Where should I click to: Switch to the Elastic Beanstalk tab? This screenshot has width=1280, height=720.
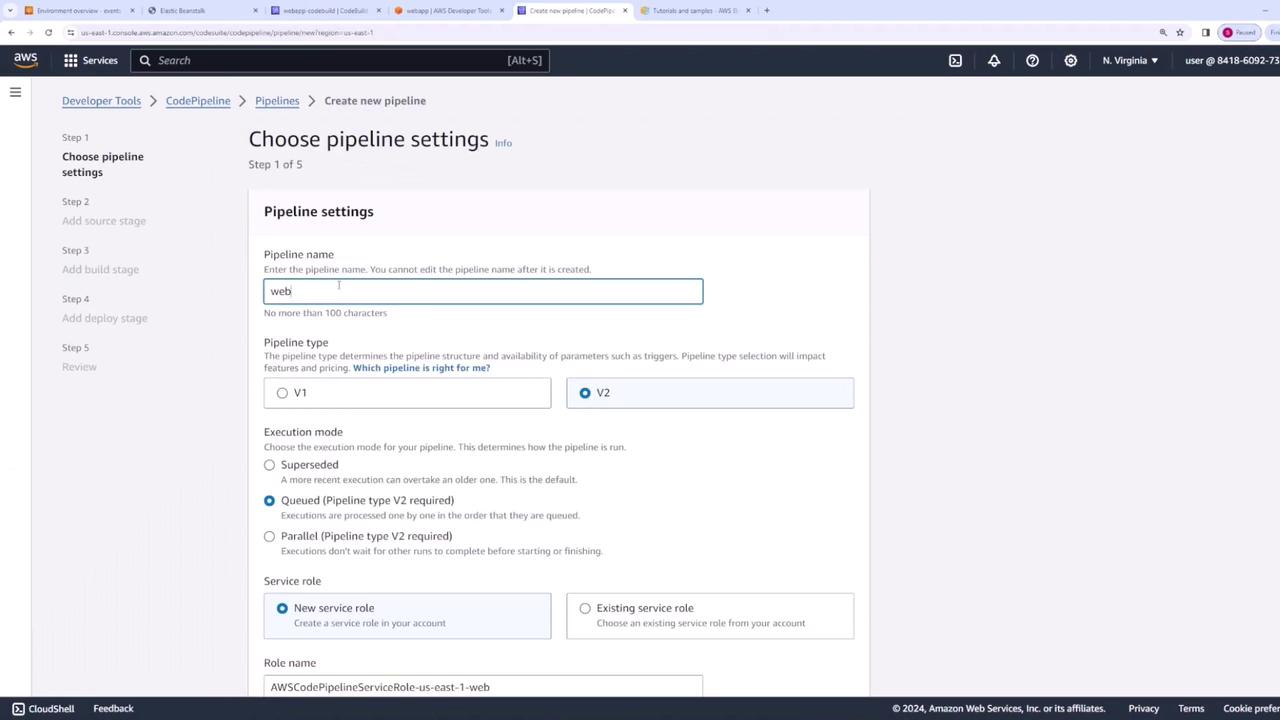(202, 10)
